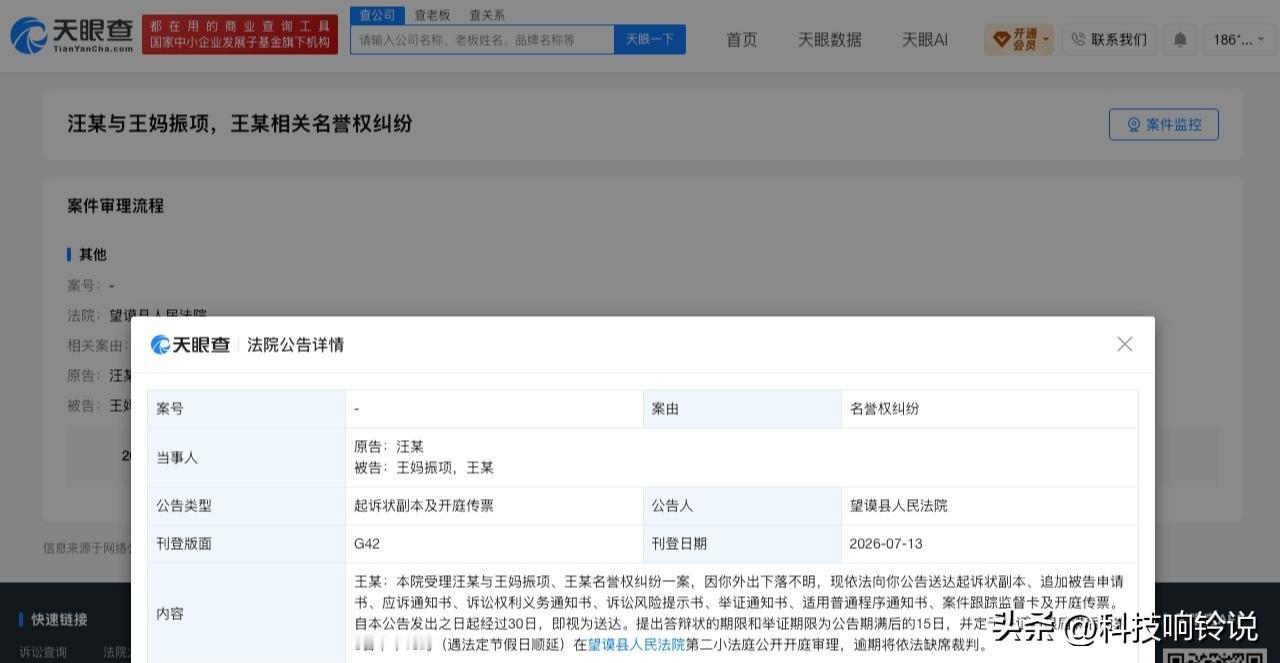
Task: Click the 原告：汪某 party text
Action: coord(389,447)
